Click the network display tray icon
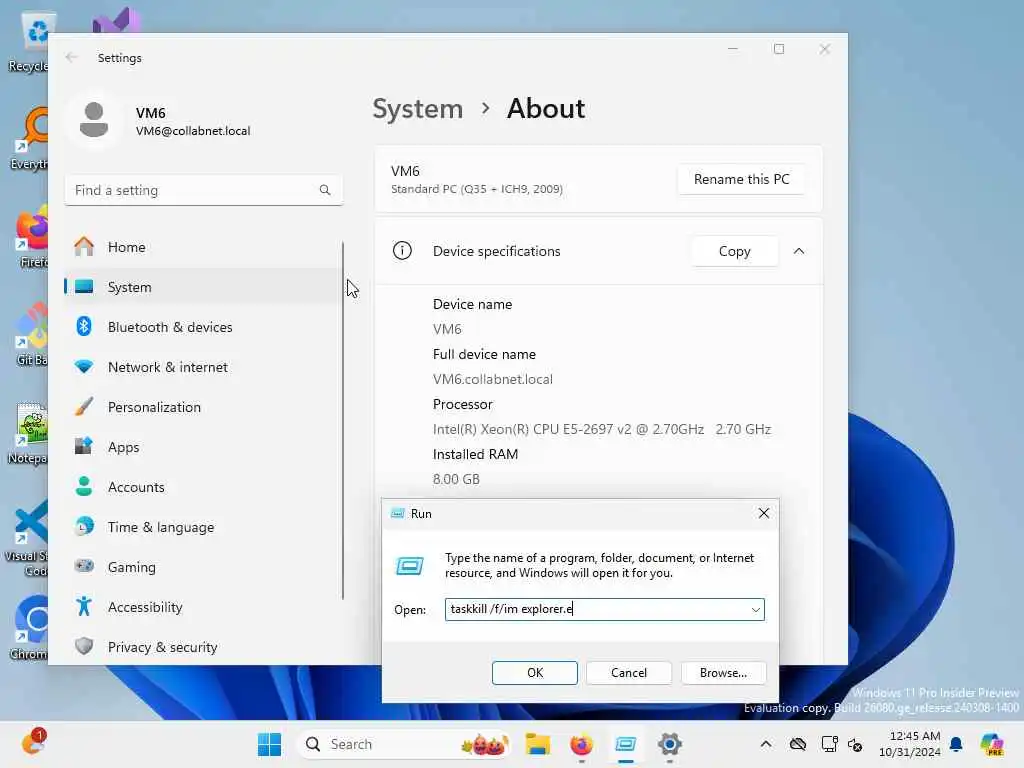The width and height of the screenshot is (1024, 768). pos(829,744)
